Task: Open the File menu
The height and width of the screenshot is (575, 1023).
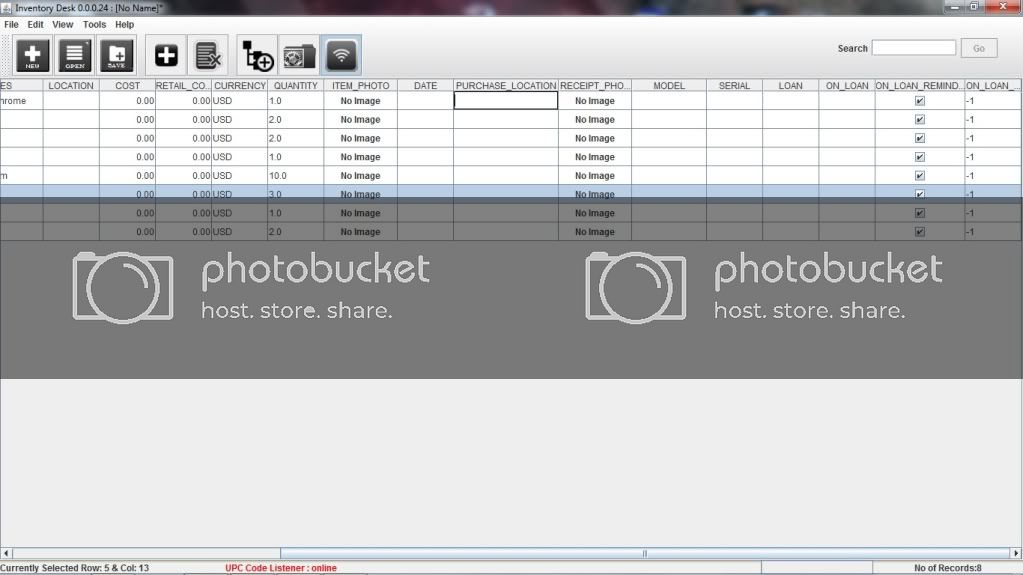Action: click(11, 25)
